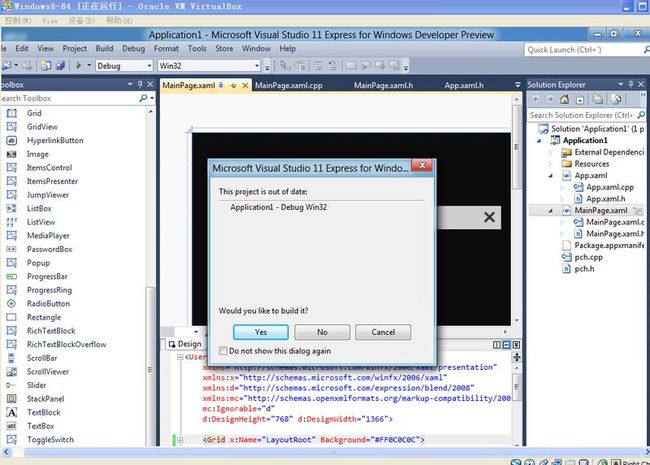
Task: Select the Grid control in Toolbox
Action: (x=34, y=113)
